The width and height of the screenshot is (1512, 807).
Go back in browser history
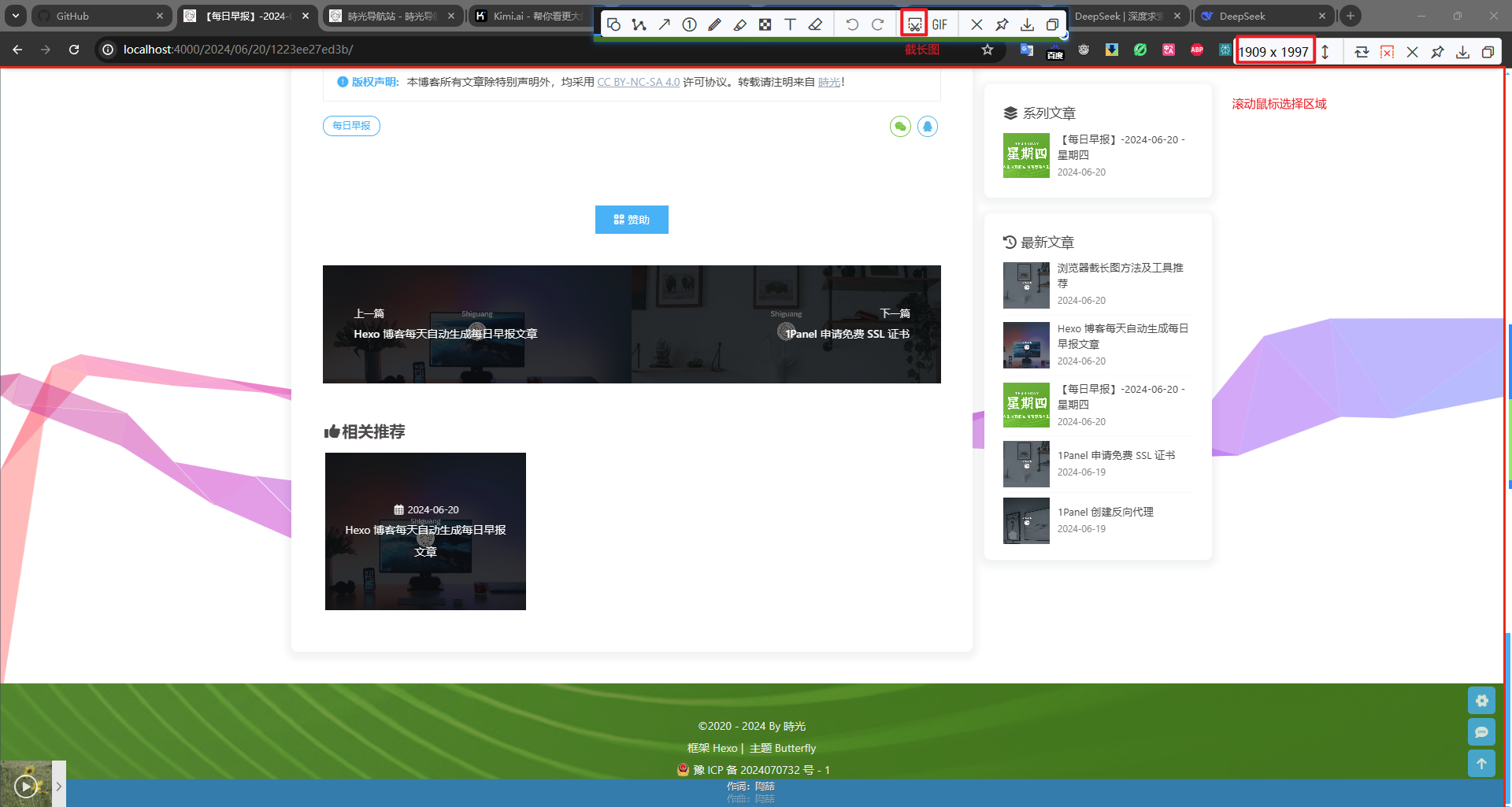point(17,50)
